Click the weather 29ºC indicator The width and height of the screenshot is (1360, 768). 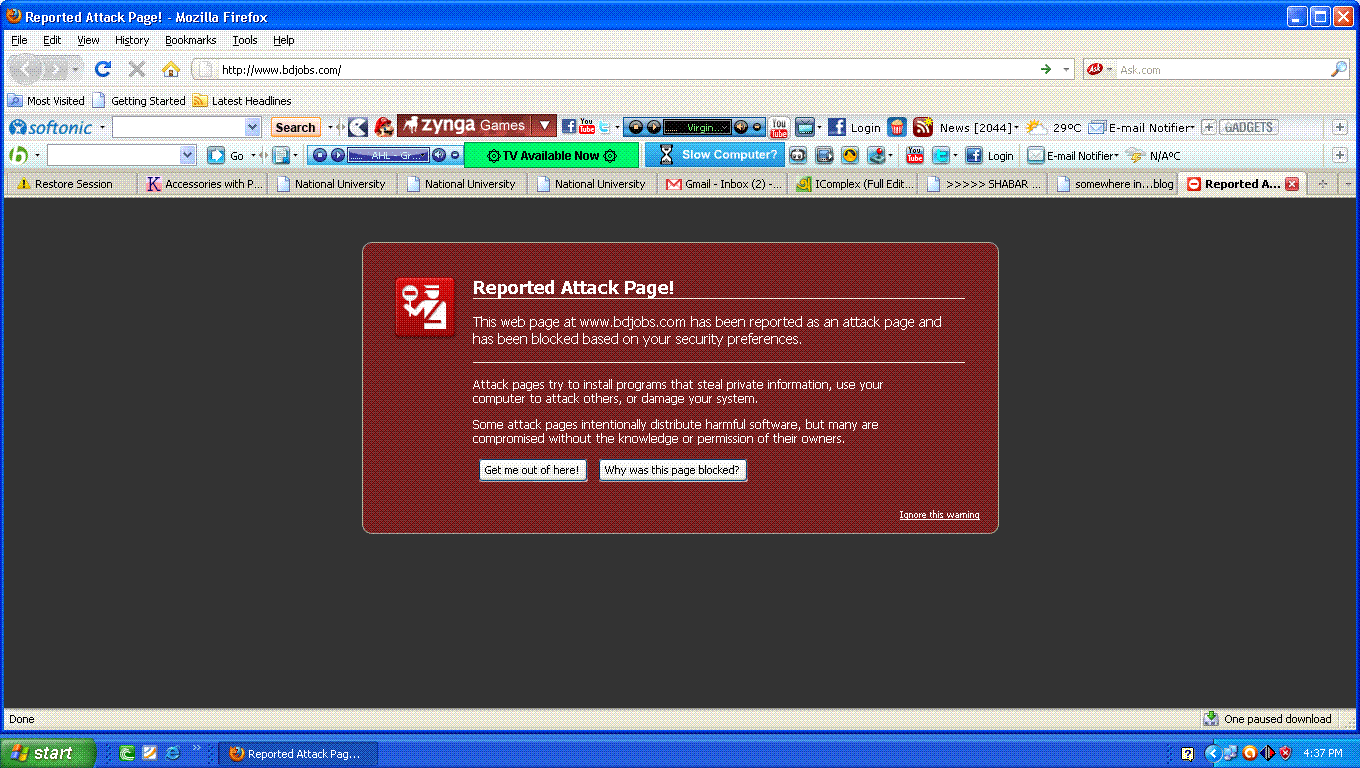[1054, 127]
